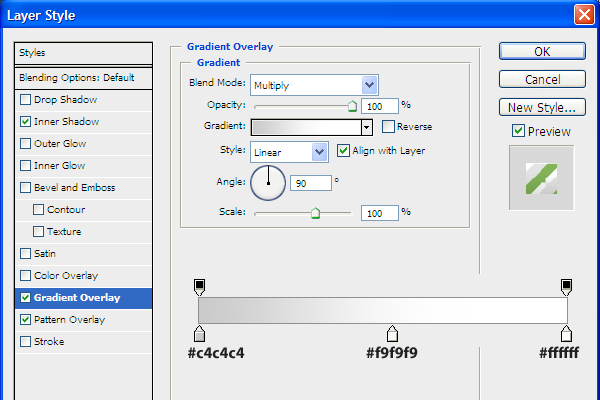The width and height of the screenshot is (600, 400).
Task: Open the Blend Mode dropdown
Action: (x=314, y=85)
